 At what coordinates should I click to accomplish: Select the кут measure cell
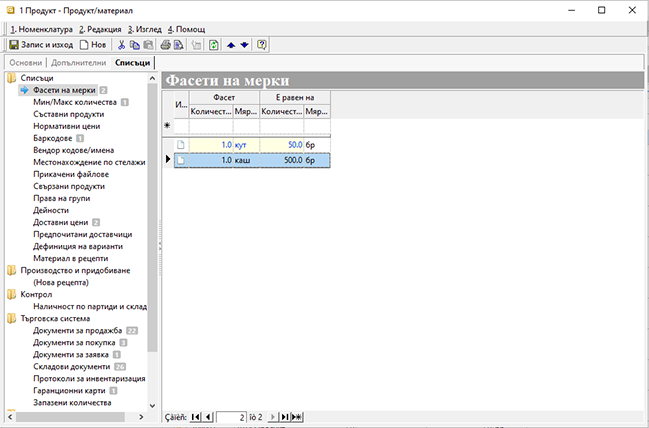pos(246,145)
